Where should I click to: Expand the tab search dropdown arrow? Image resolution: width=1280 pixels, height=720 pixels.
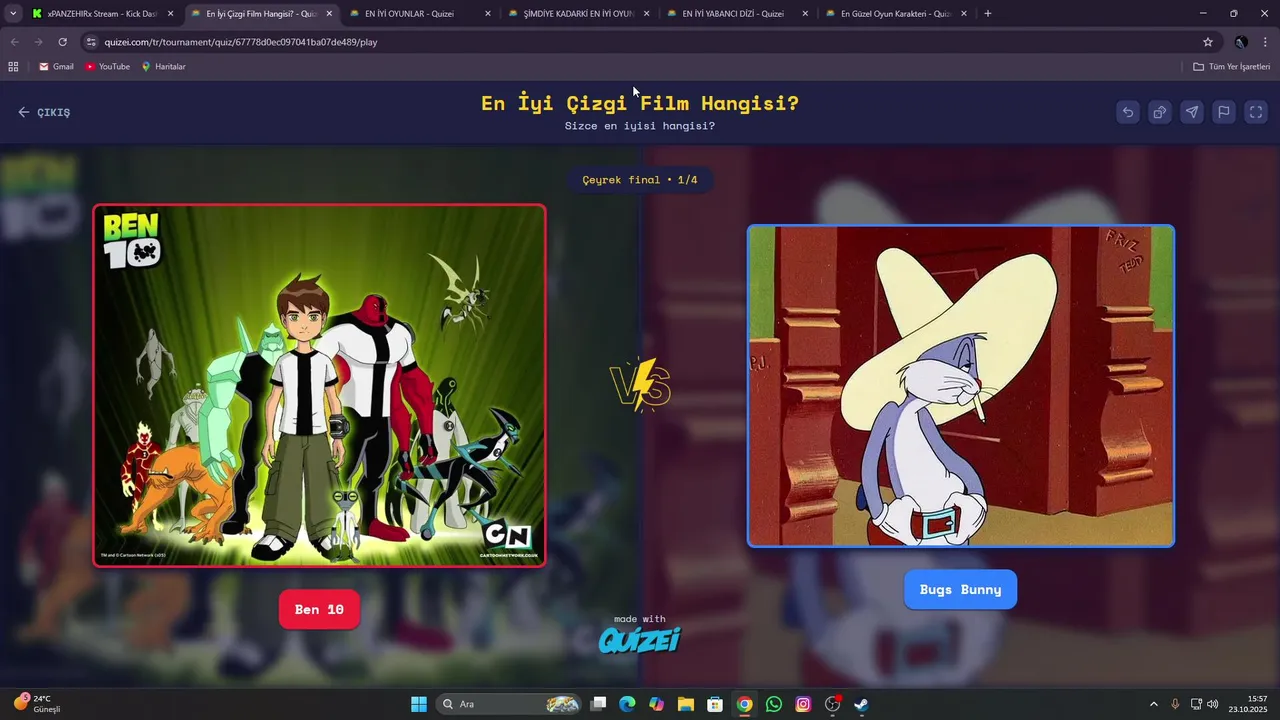click(12, 14)
